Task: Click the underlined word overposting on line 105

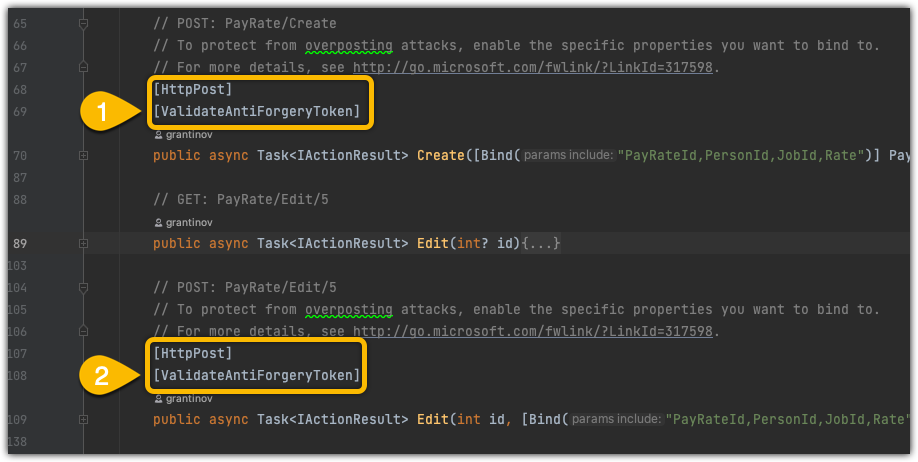Action: click(x=349, y=310)
